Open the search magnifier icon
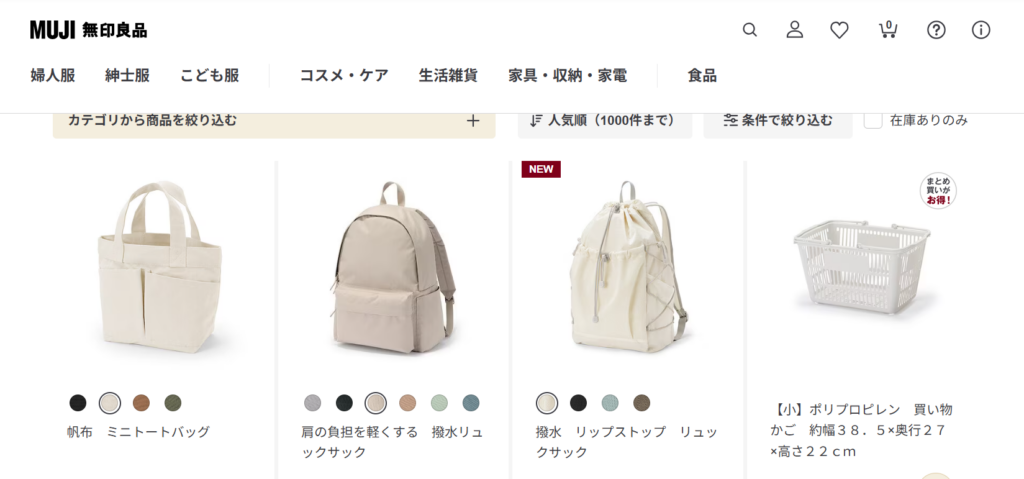1024x479 pixels. point(750,30)
